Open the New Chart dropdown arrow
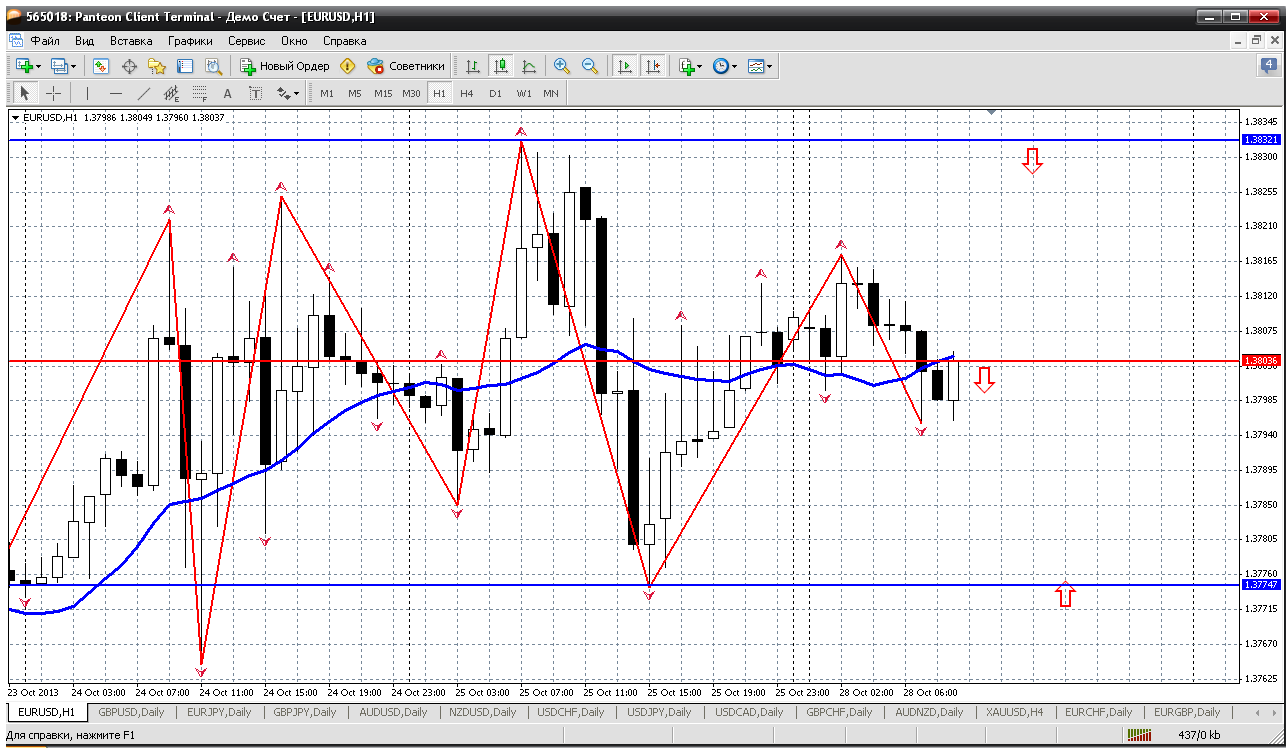The width and height of the screenshot is (1288, 748). (38, 67)
